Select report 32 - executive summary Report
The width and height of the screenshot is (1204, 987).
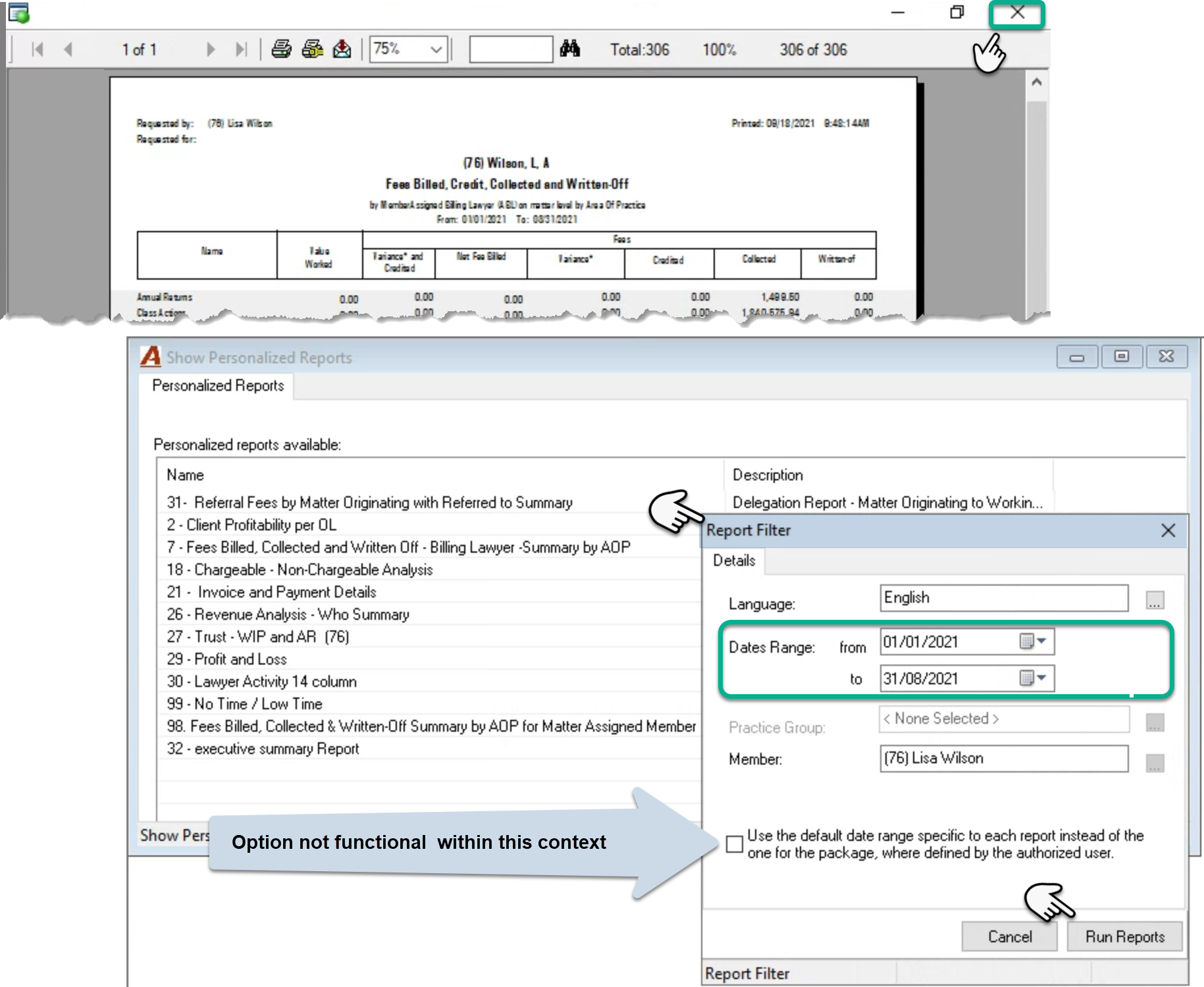(263, 749)
